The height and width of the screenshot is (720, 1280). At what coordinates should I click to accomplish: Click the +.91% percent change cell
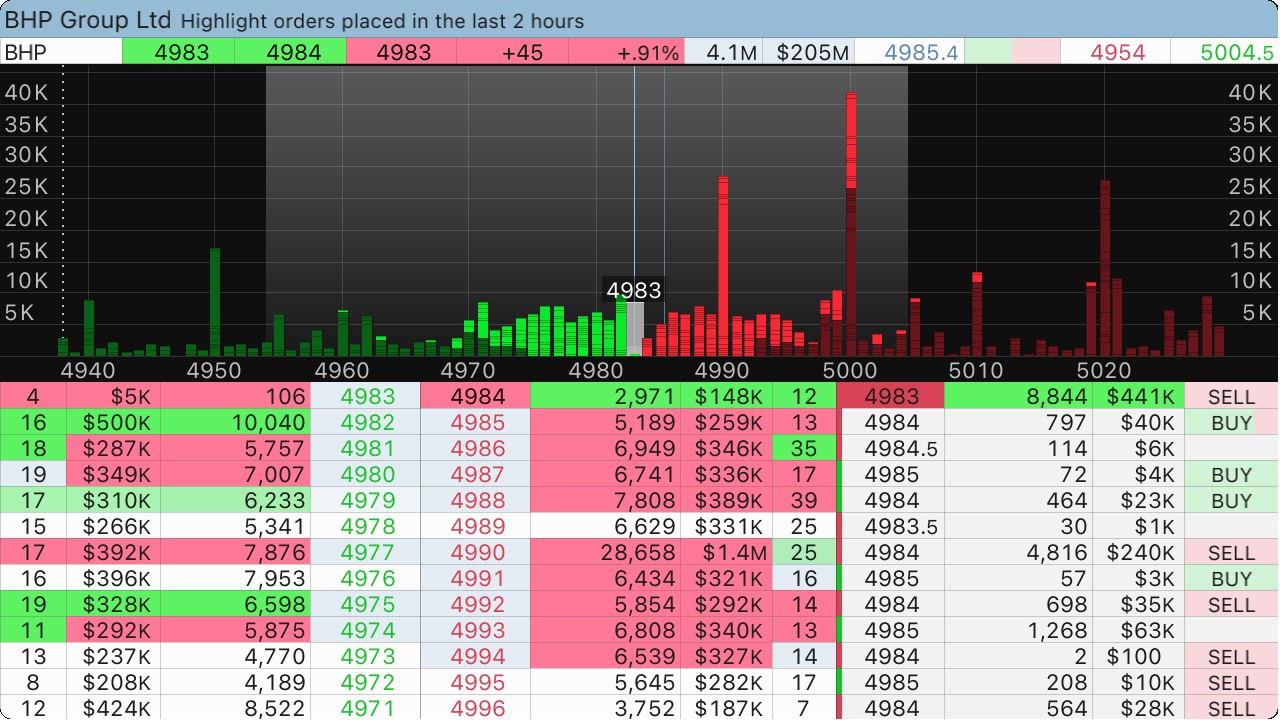point(627,52)
